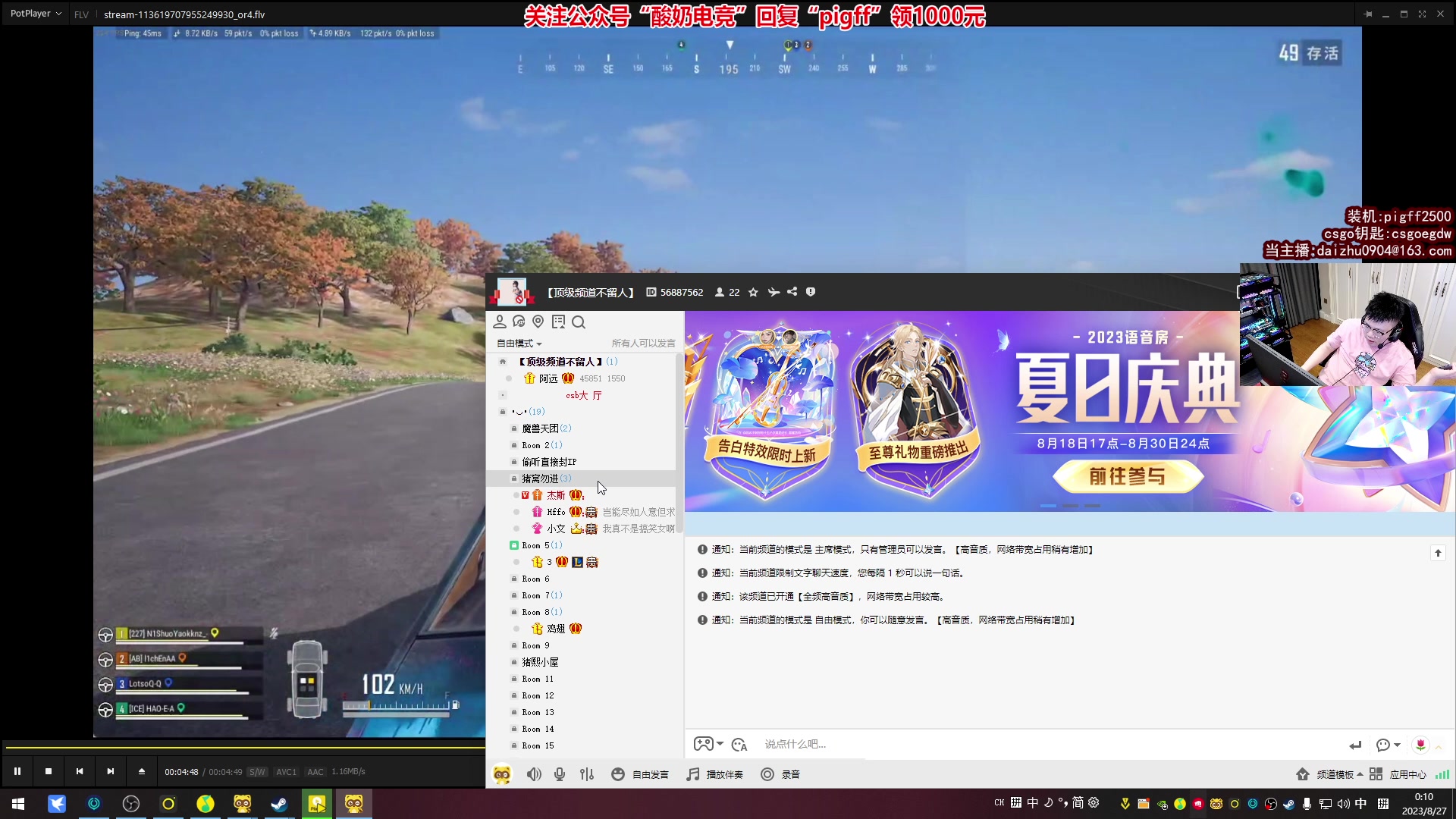
Task: Open the chat history icon in YY sidebar
Action: click(x=519, y=322)
